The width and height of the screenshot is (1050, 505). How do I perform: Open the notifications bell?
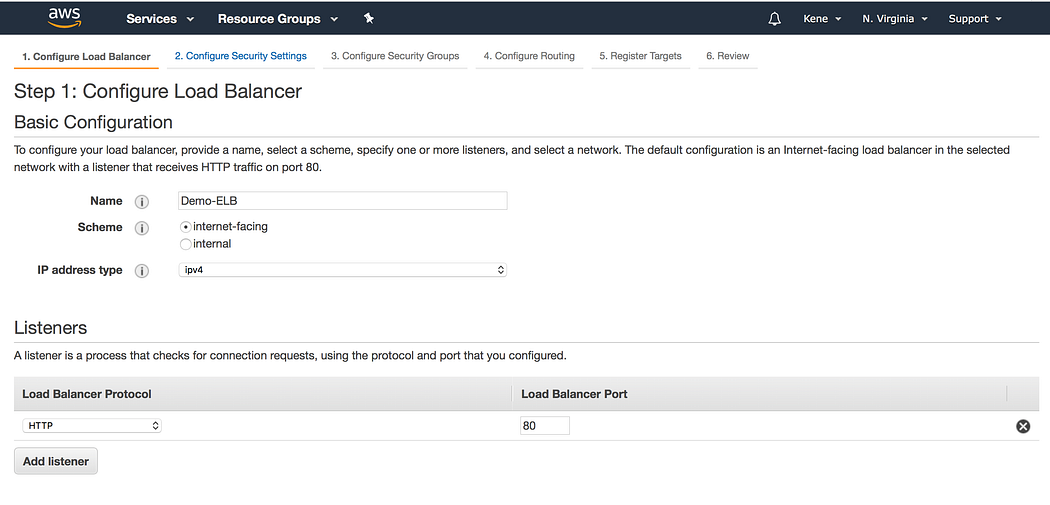[774, 19]
